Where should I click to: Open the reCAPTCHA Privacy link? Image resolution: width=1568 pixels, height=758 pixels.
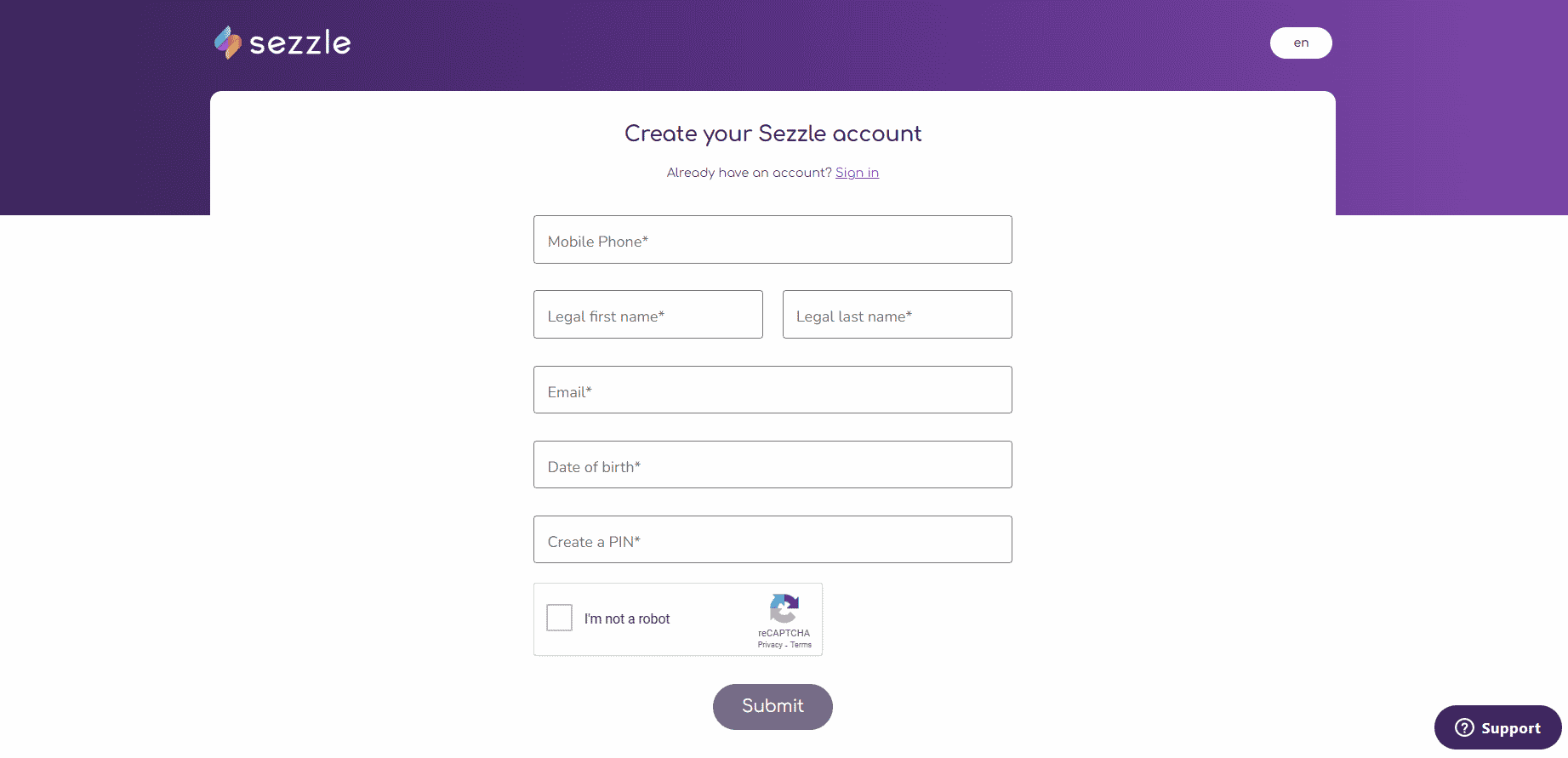(x=770, y=645)
